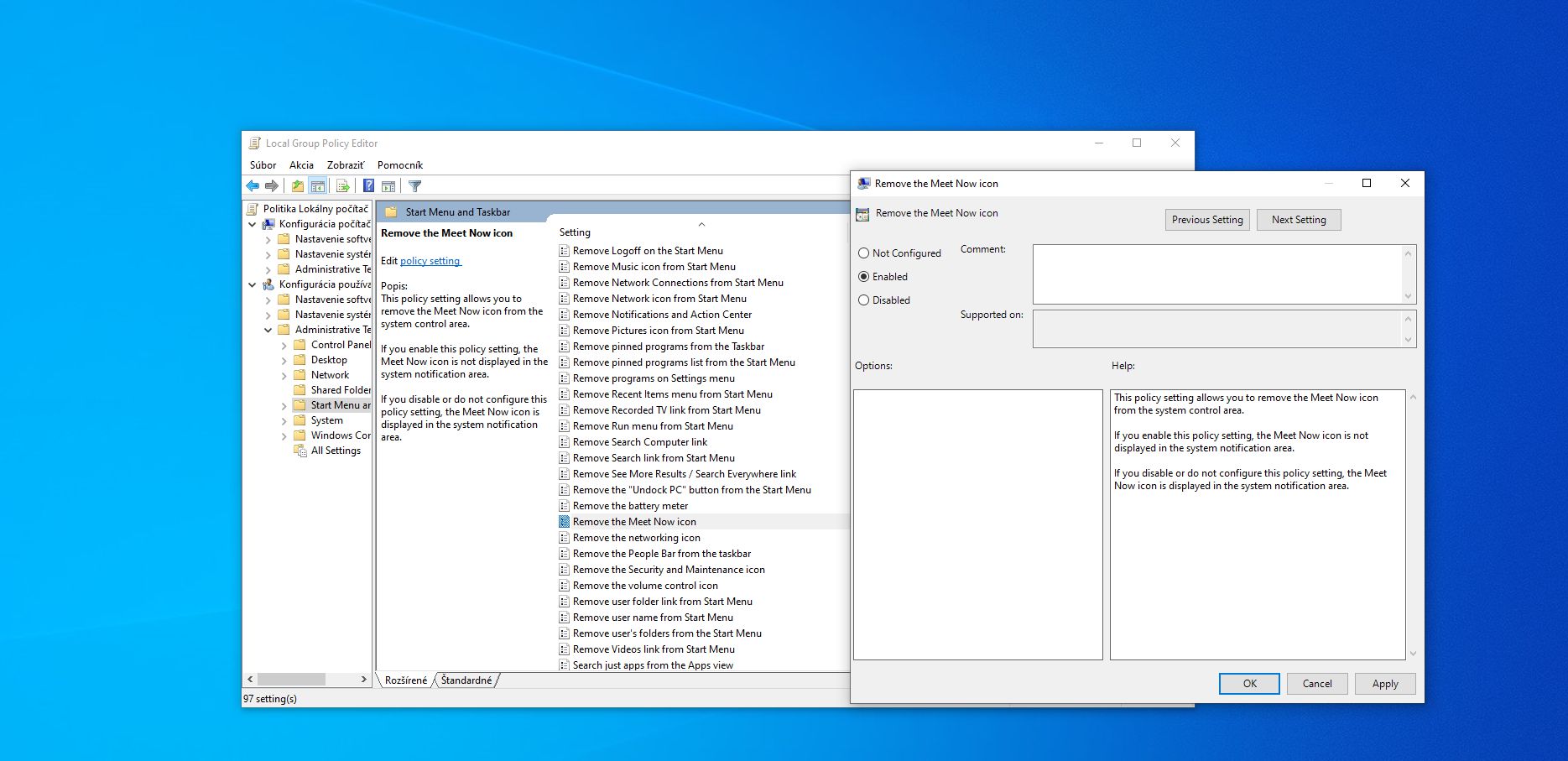1568x761 pixels.
Task: Click the Back arrow in the toolbar
Action: [x=253, y=186]
